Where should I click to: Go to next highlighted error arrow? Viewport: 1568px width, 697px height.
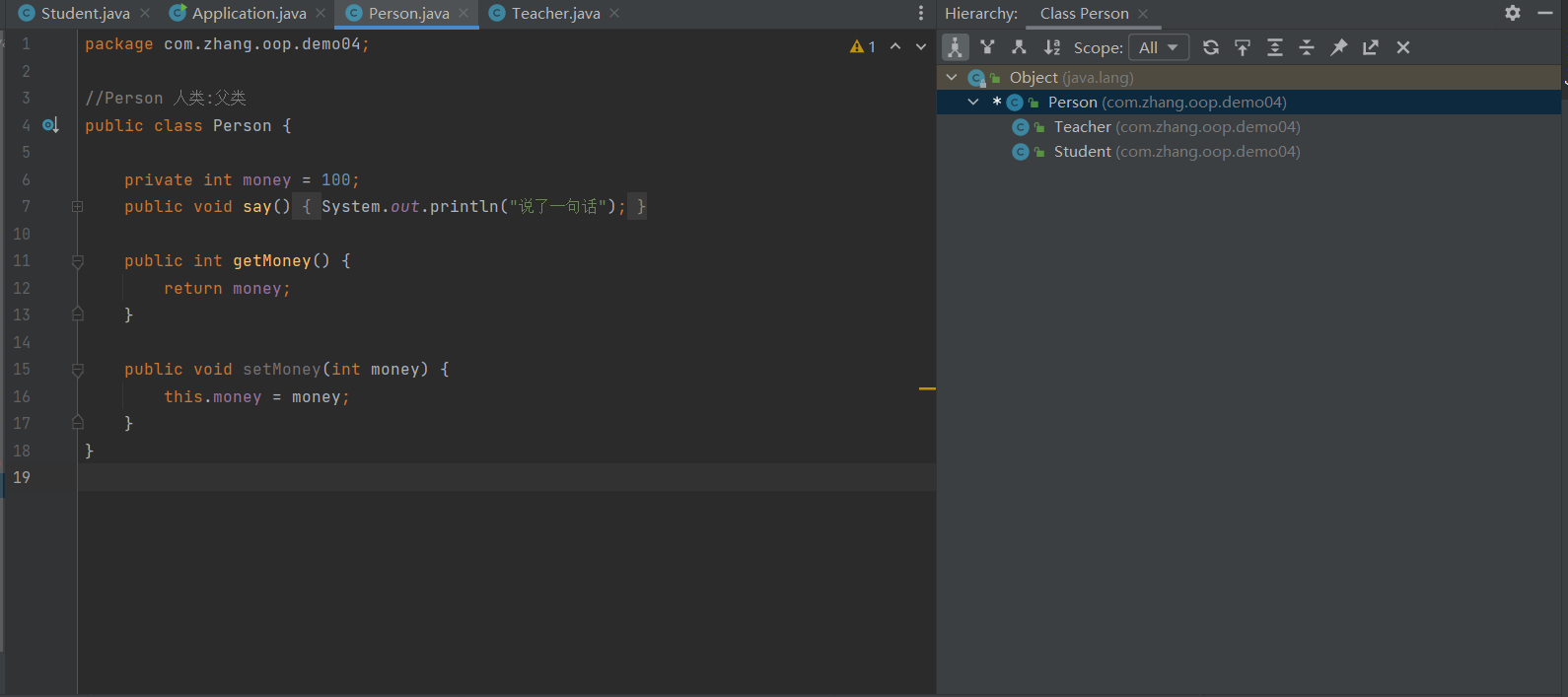(921, 46)
